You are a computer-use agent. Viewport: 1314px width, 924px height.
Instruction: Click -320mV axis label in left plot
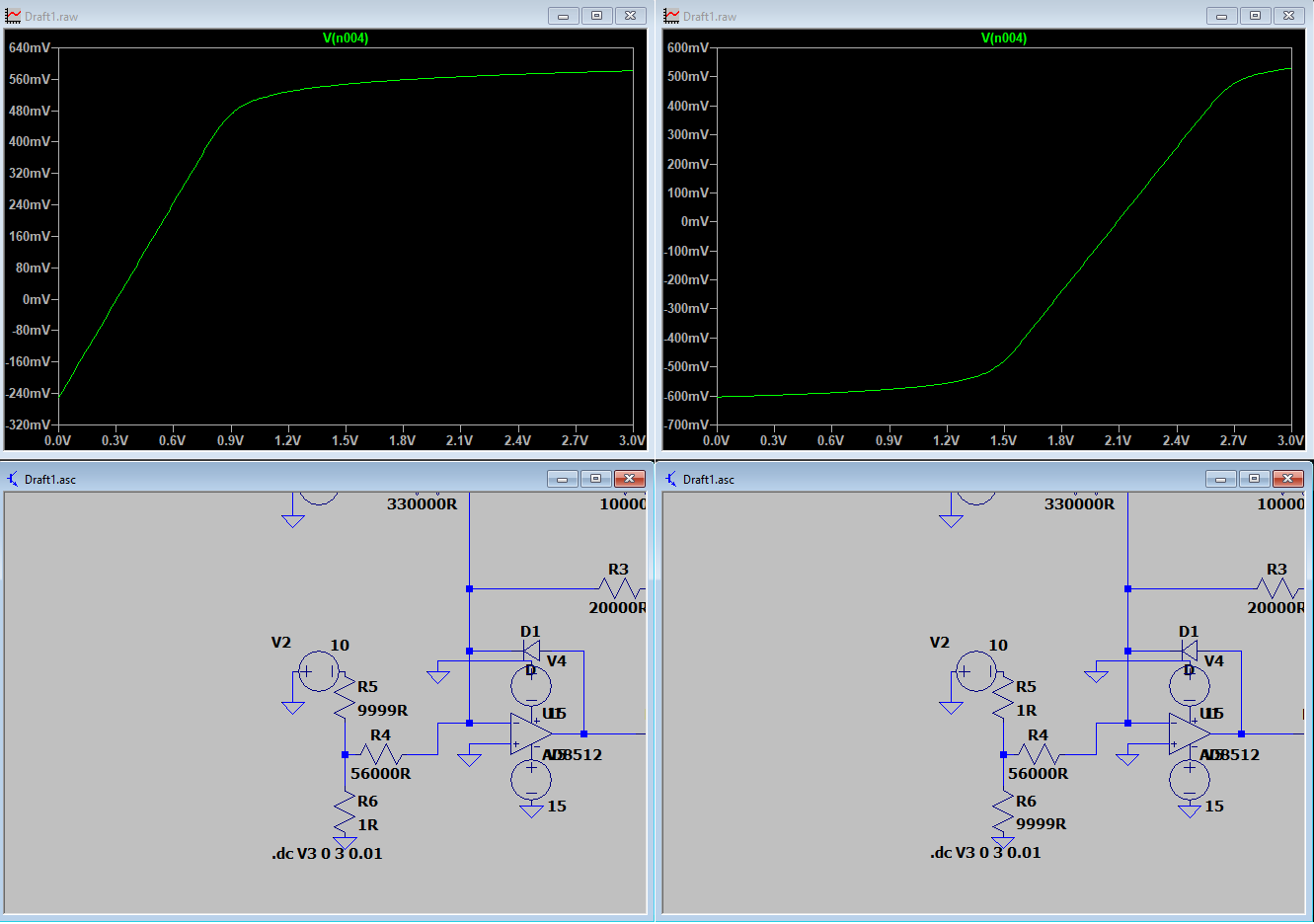(x=28, y=424)
